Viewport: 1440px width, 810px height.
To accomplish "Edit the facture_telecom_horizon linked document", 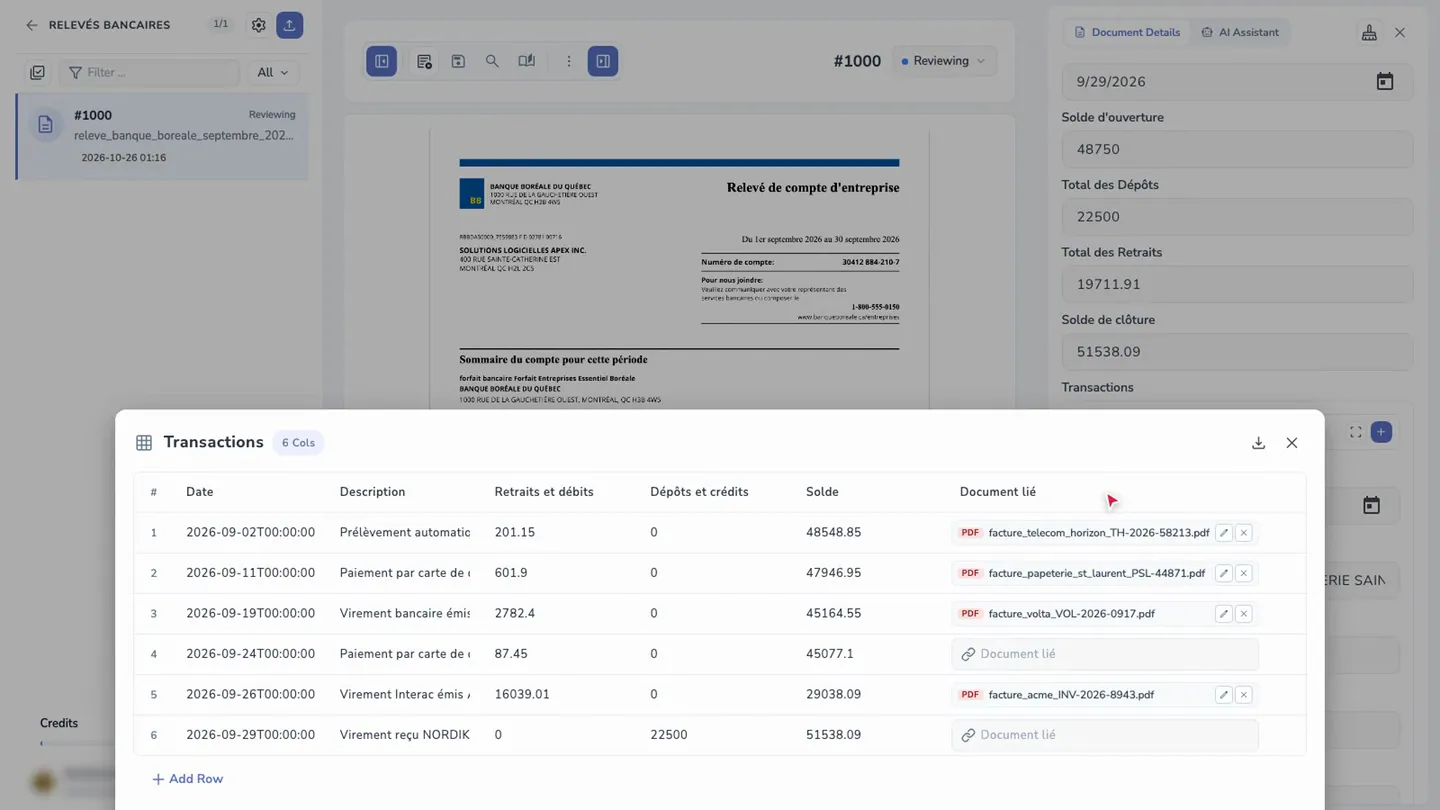I will point(1223,533).
